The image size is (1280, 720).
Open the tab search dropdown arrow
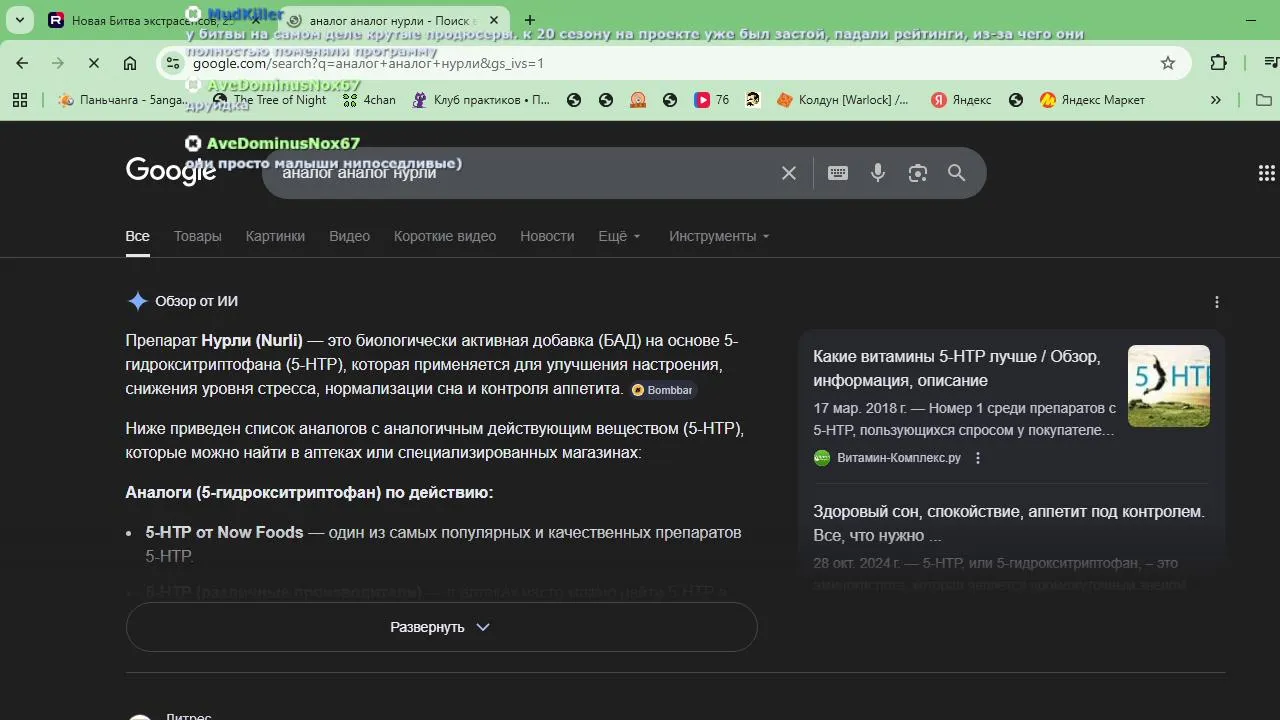pos(21,20)
